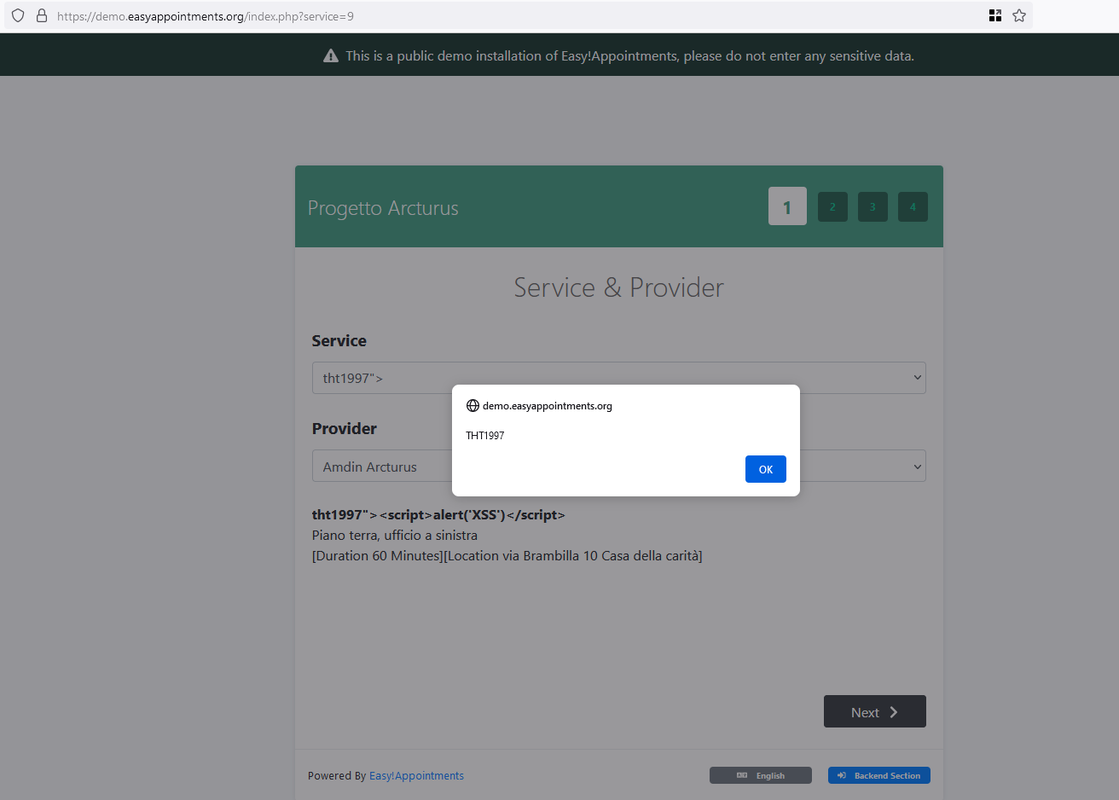
Task: Click the Progetto Arcturus company title
Action: (x=383, y=208)
